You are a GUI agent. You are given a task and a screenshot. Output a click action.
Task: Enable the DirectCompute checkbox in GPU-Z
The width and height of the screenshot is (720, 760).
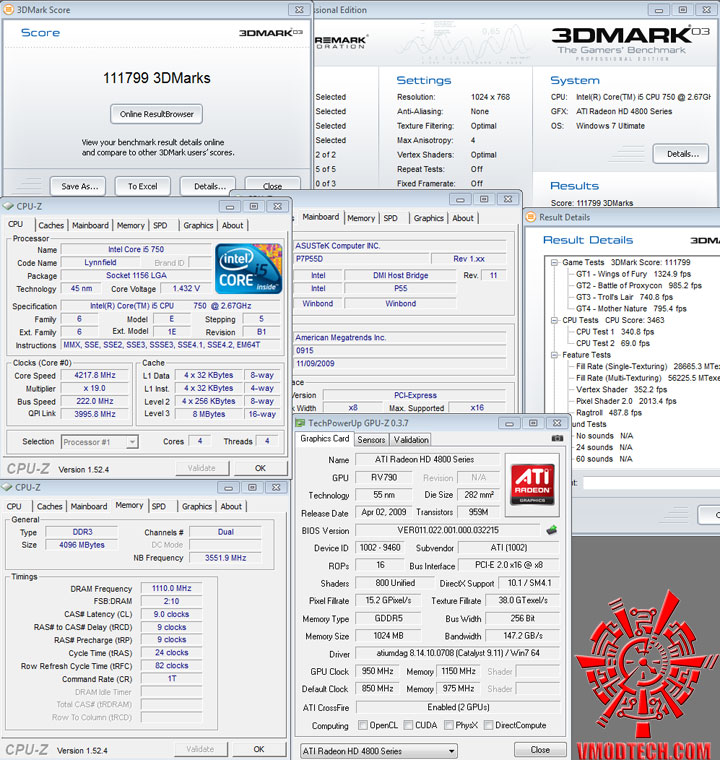pos(489,725)
